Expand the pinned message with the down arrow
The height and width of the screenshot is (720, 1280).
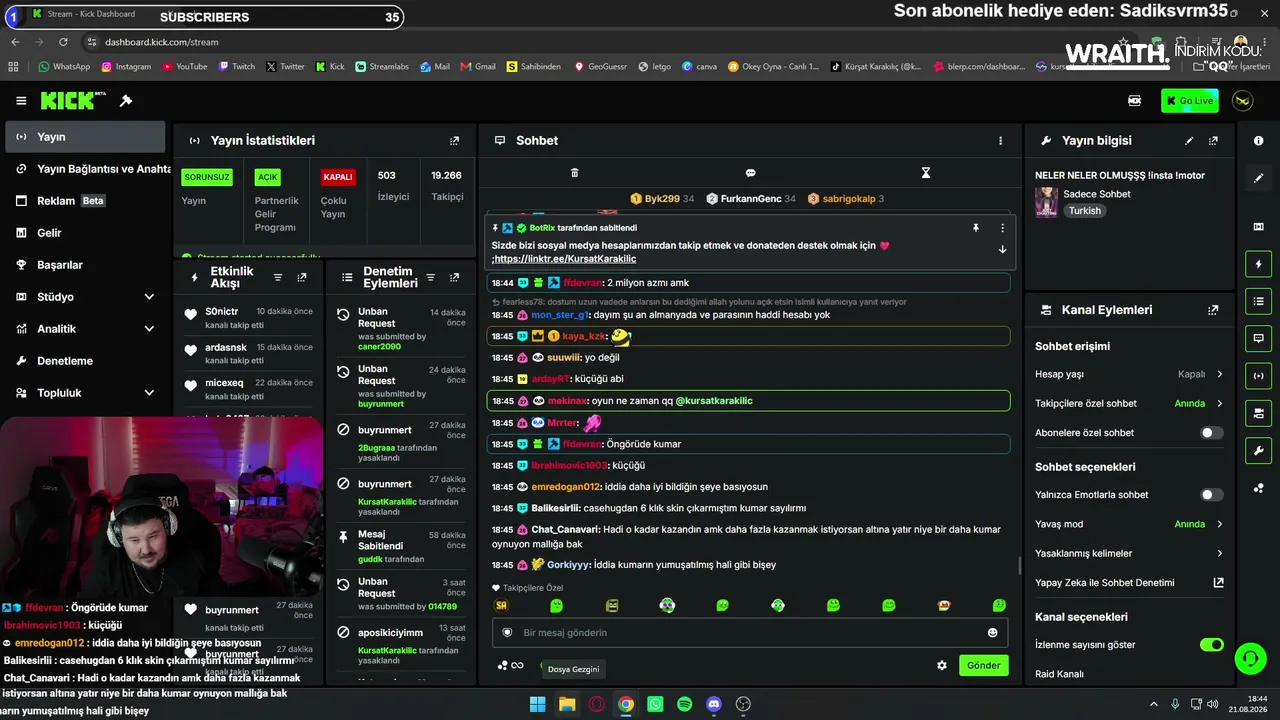tap(1002, 249)
